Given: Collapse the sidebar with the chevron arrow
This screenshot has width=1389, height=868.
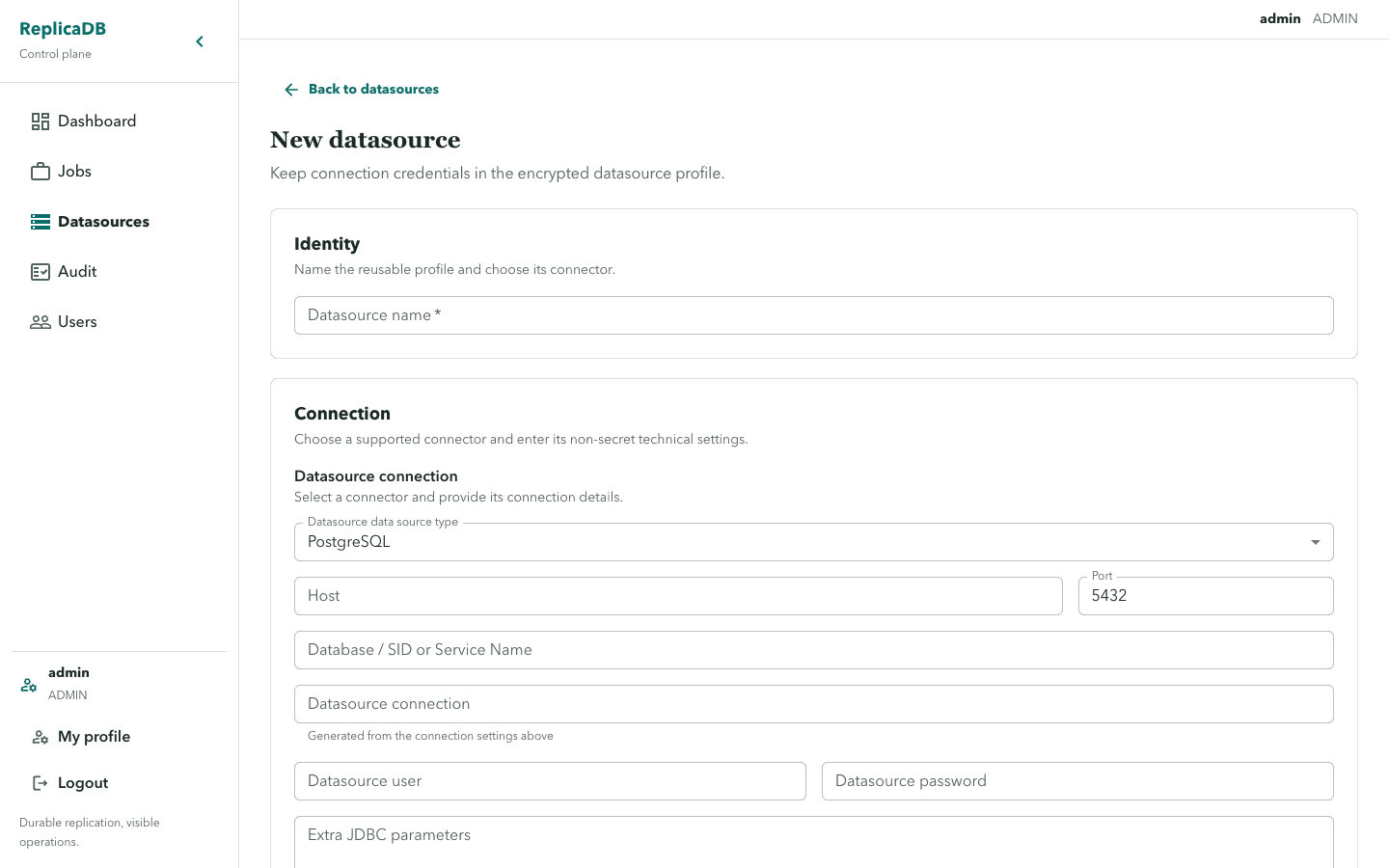Looking at the screenshot, I should pos(200,41).
